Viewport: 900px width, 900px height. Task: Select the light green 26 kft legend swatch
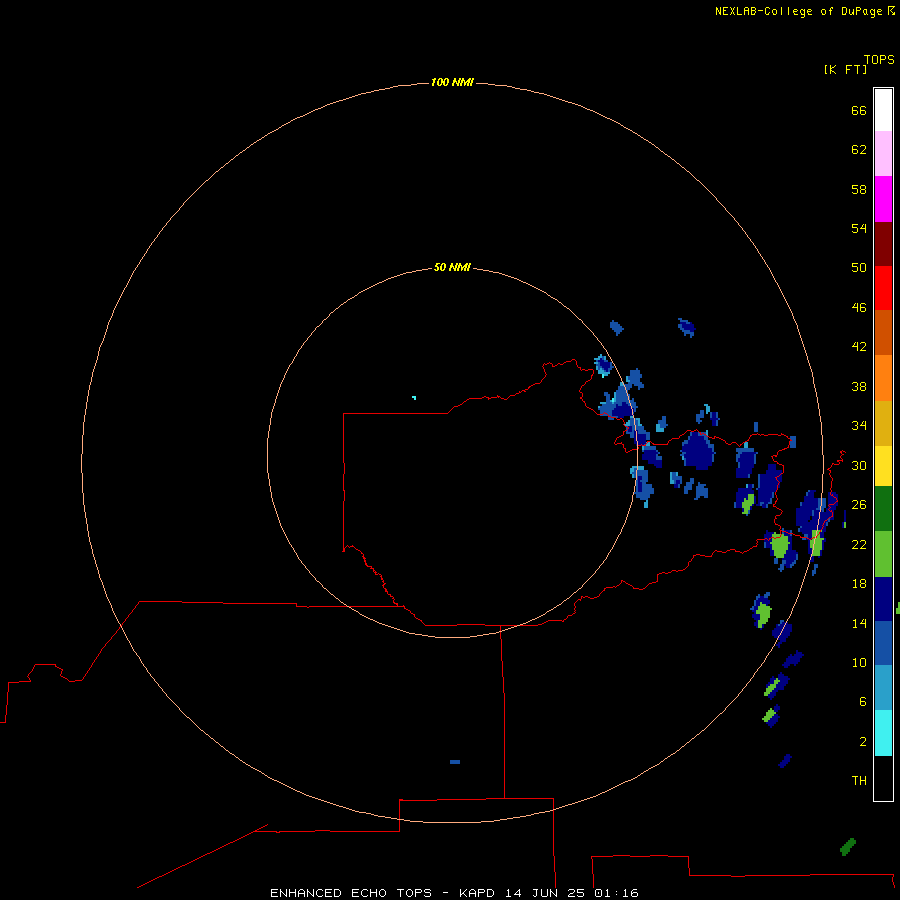click(883, 554)
